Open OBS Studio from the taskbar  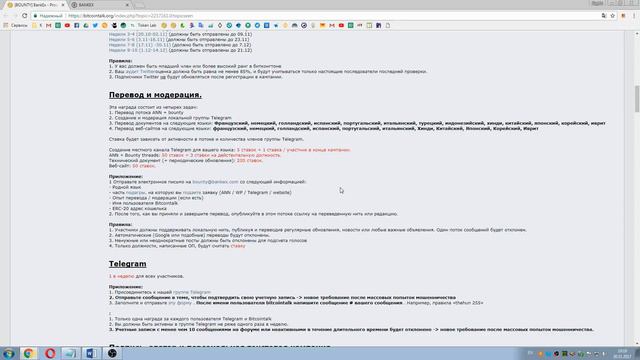(112, 353)
